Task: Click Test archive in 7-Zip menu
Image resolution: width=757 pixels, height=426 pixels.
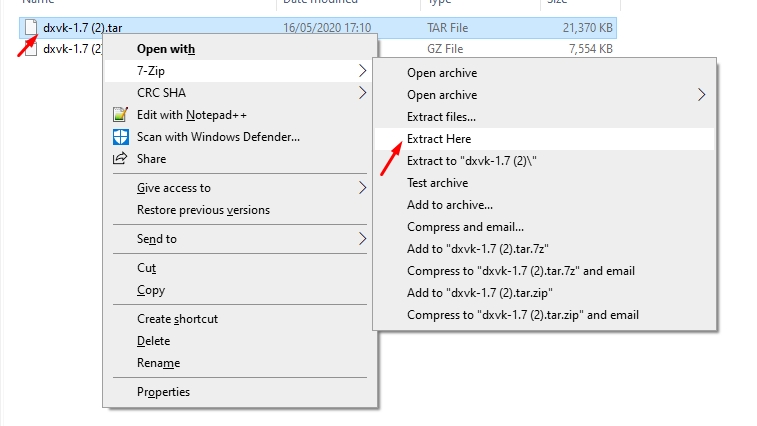Action: click(437, 183)
